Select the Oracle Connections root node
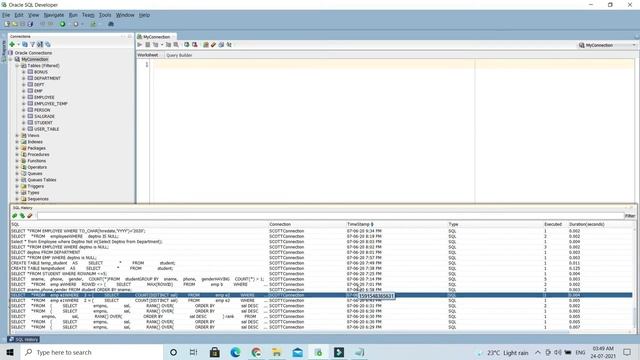The height and width of the screenshot is (360, 640). (33, 53)
